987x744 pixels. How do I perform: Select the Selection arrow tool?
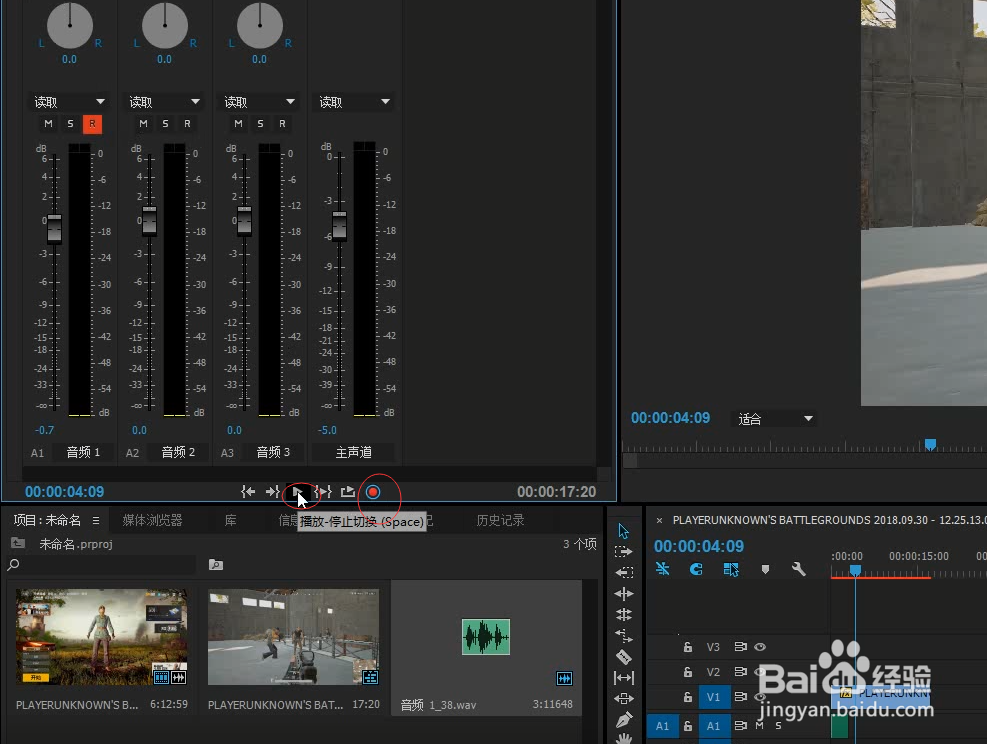coord(623,531)
